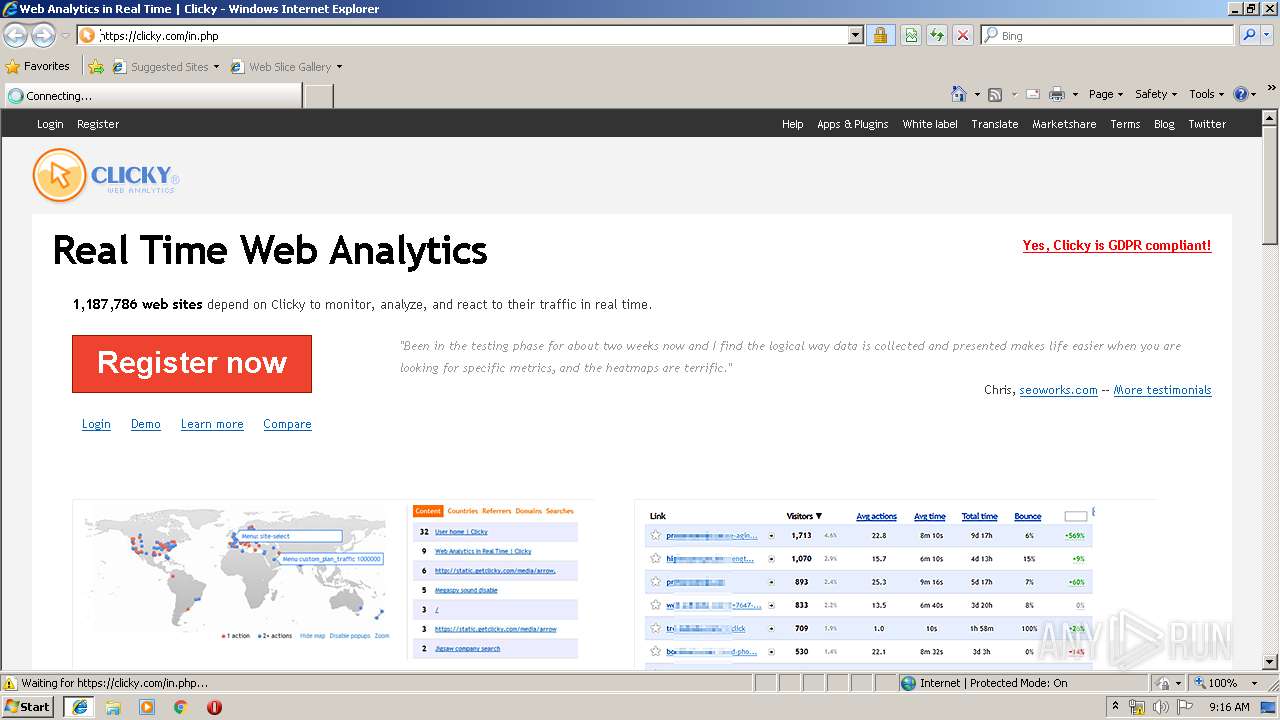This screenshot has width=1280, height=720.
Task: Open the zoom level 100% dropdown
Action: coord(1255,683)
